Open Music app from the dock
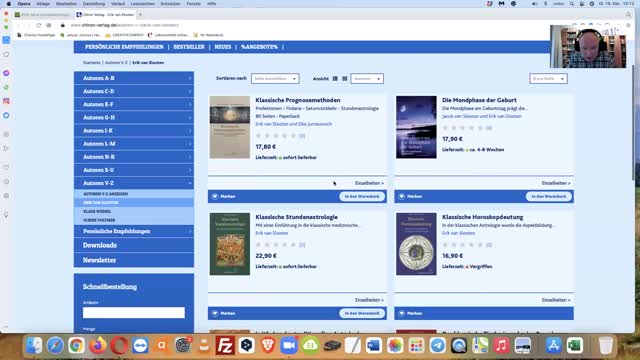This screenshot has width=640, height=360. click(501, 345)
